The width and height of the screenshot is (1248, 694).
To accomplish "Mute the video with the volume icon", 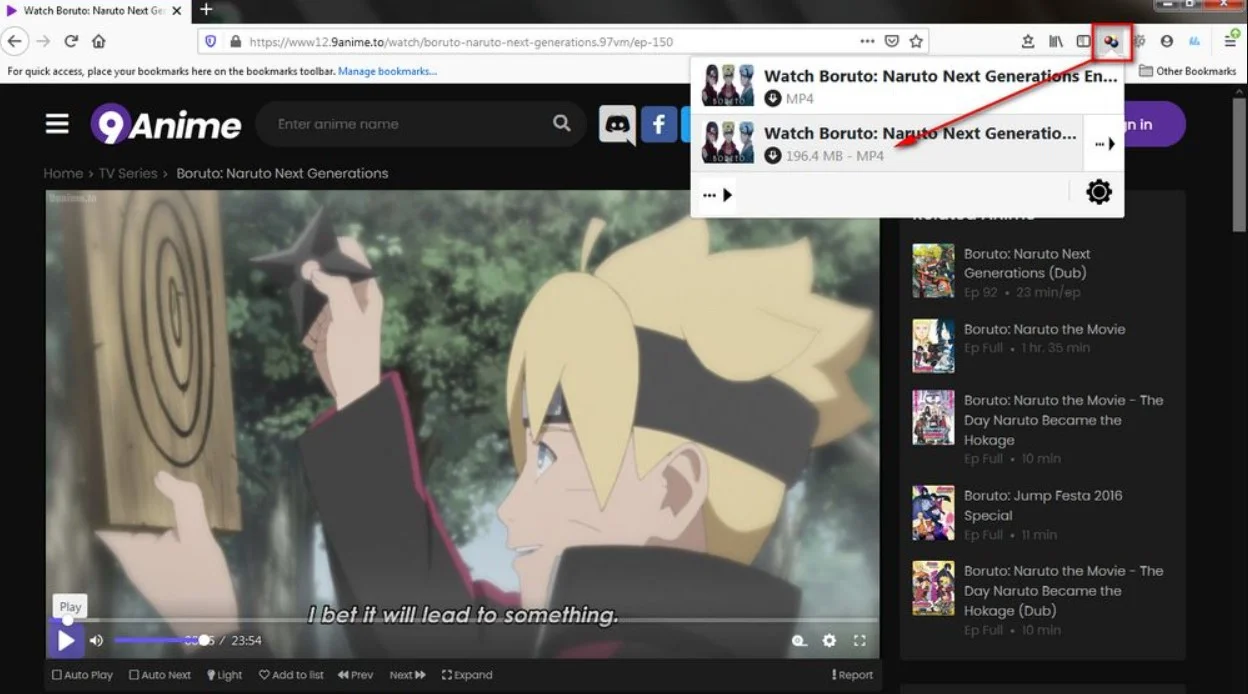I will (96, 640).
